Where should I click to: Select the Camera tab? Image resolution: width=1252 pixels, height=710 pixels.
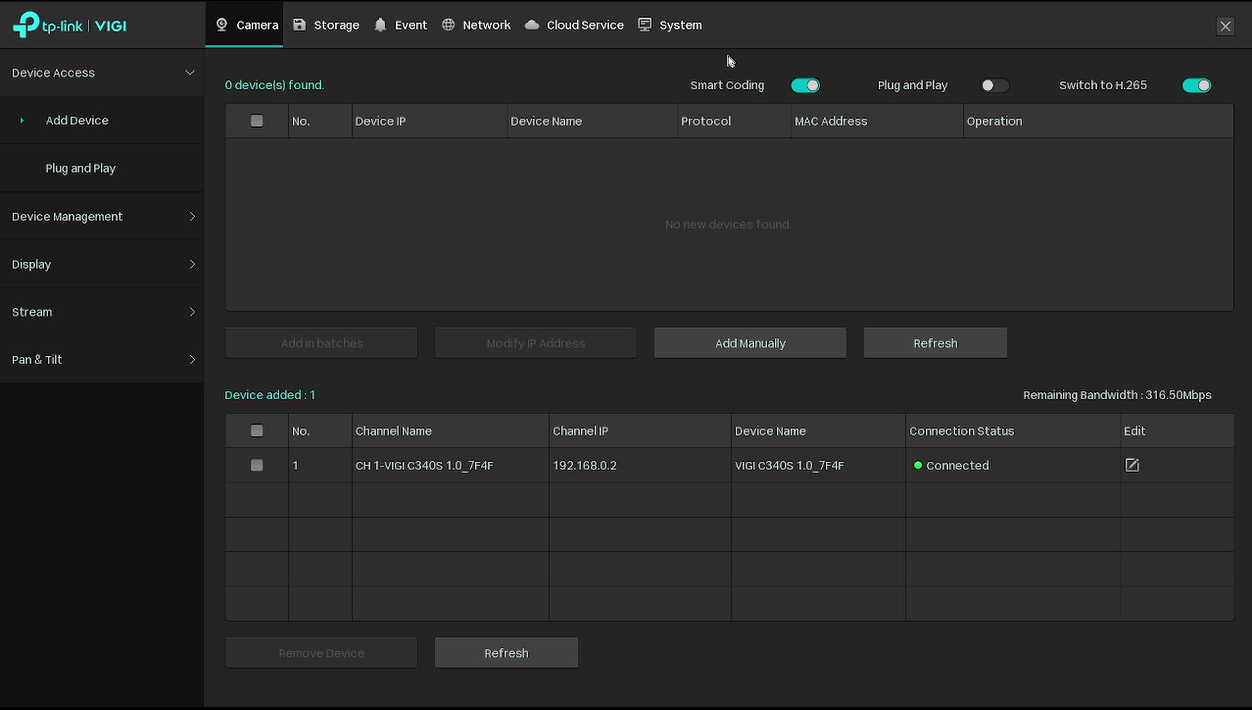click(246, 25)
